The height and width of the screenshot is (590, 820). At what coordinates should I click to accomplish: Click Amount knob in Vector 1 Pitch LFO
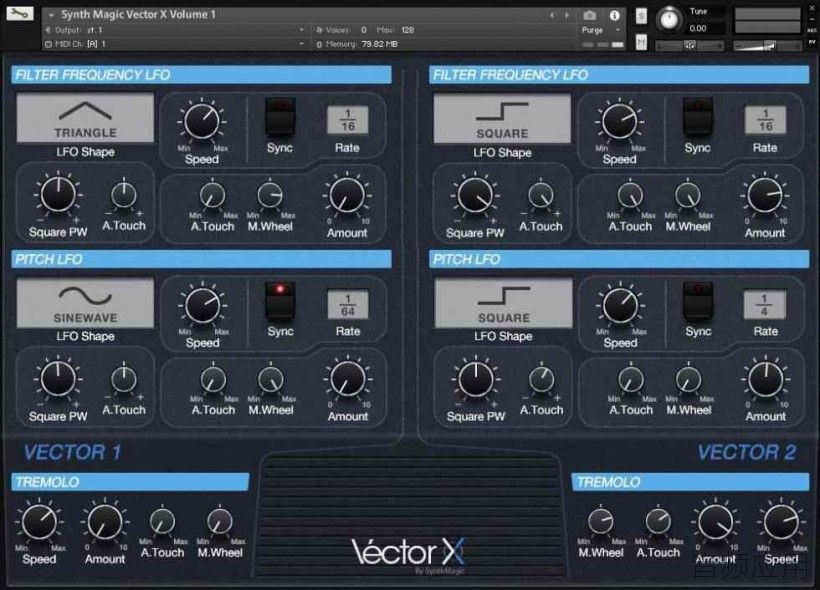(x=348, y=379)
